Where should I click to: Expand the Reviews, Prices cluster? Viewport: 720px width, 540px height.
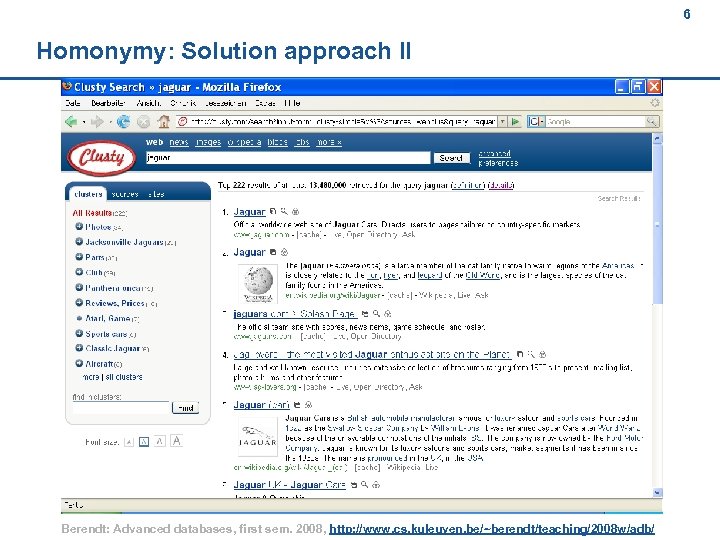(x=79, y=303)
